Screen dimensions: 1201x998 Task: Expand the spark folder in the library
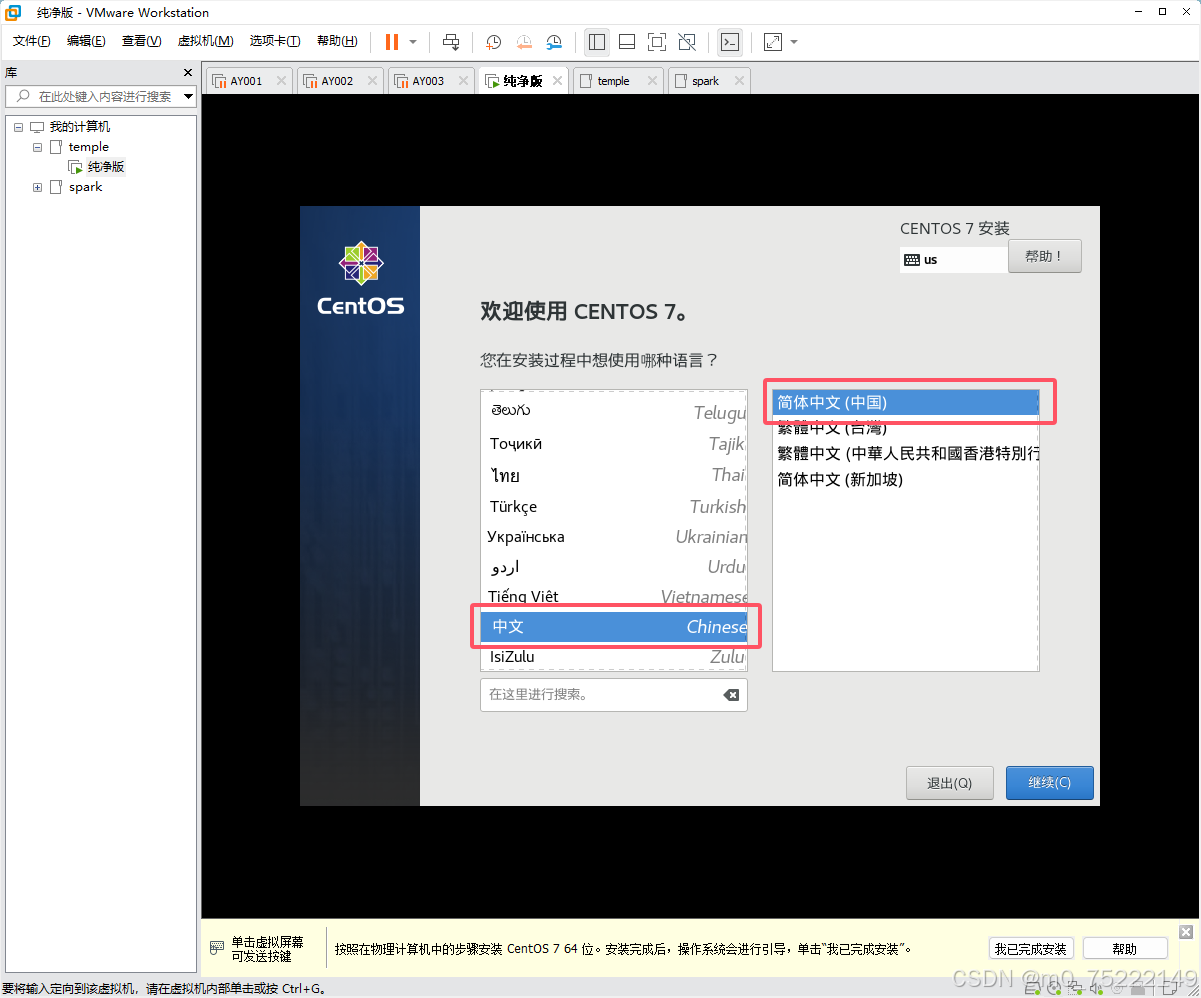tap(38, 187)
